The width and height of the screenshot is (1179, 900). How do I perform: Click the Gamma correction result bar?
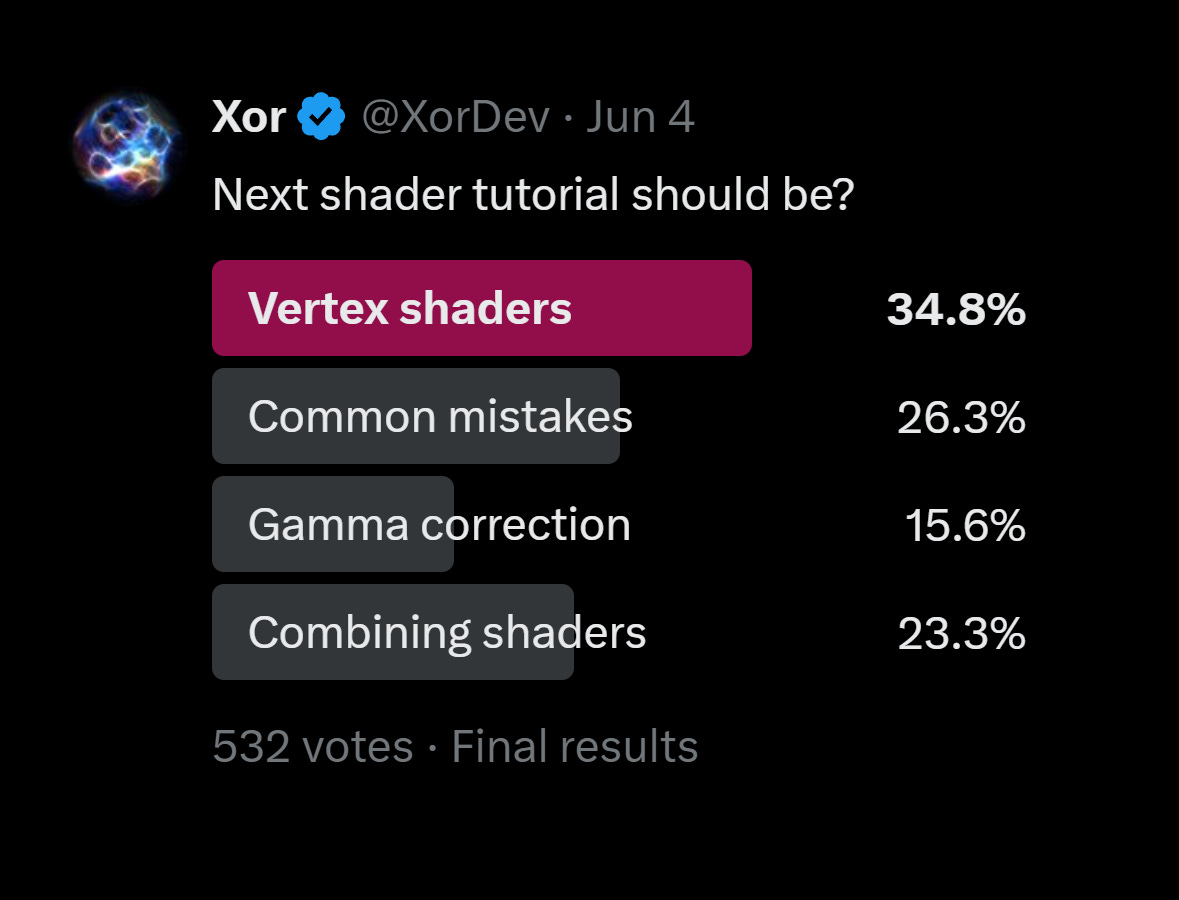(x=333, y=524)
